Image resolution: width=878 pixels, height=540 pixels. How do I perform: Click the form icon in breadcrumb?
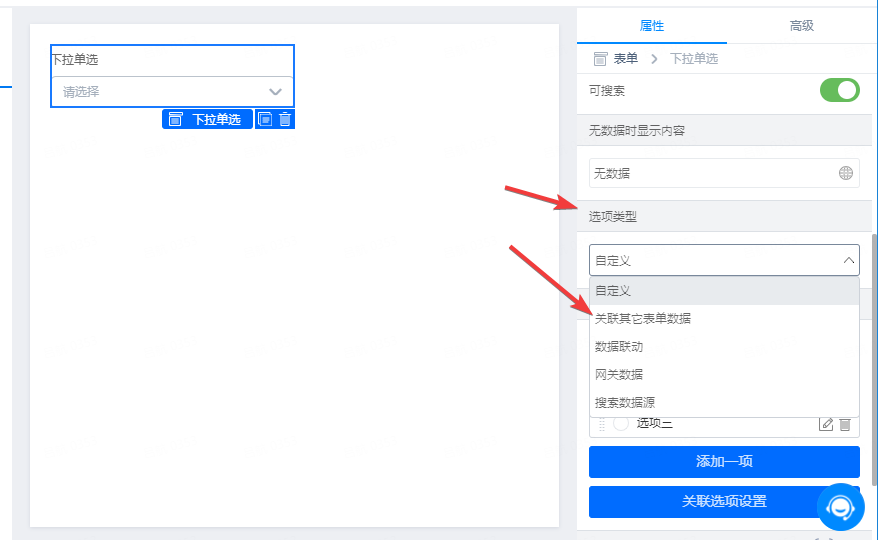600,58
